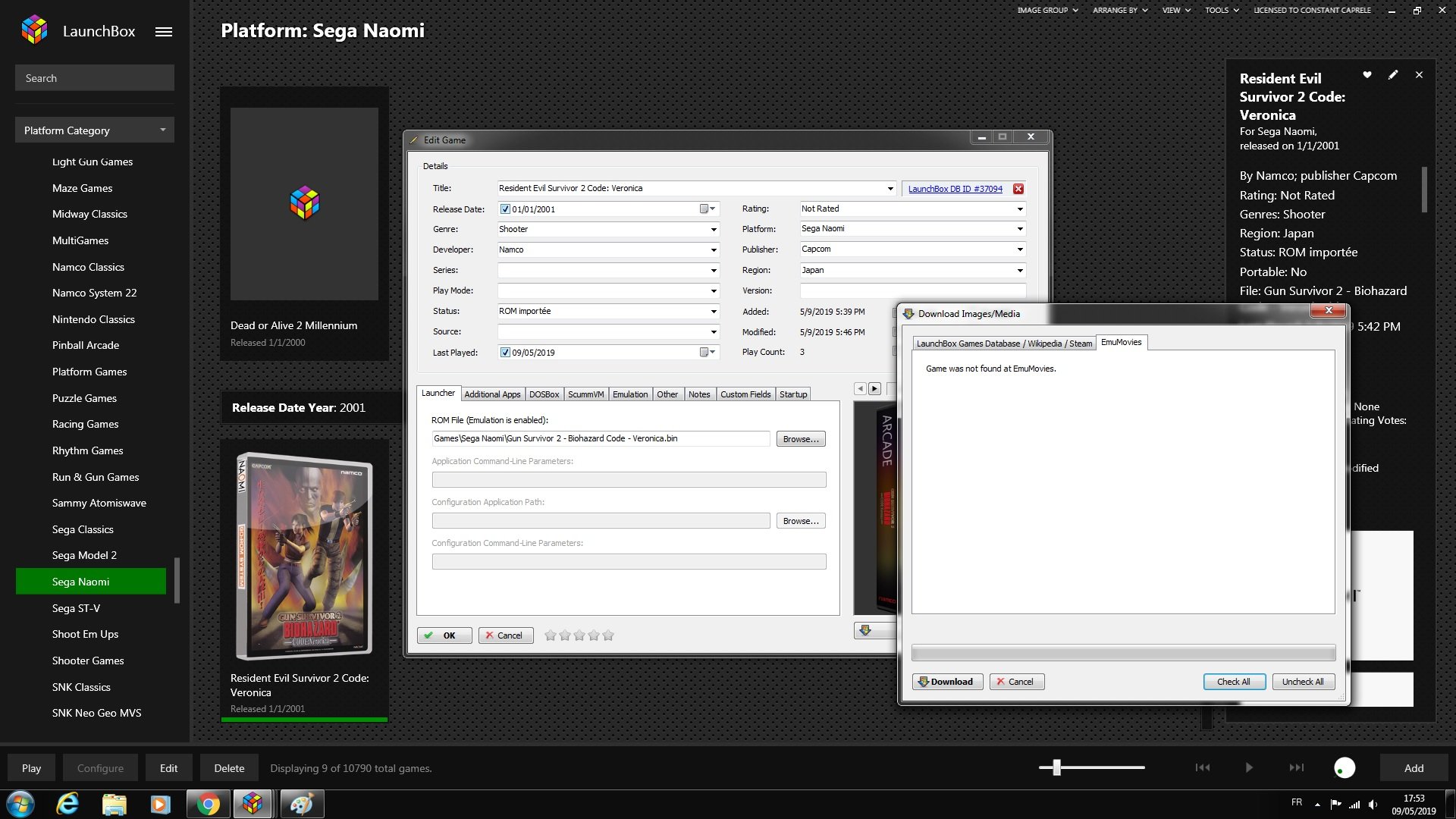1456x819 pixels.
Task: Close the game details side panel
Action: [1419, 75]
